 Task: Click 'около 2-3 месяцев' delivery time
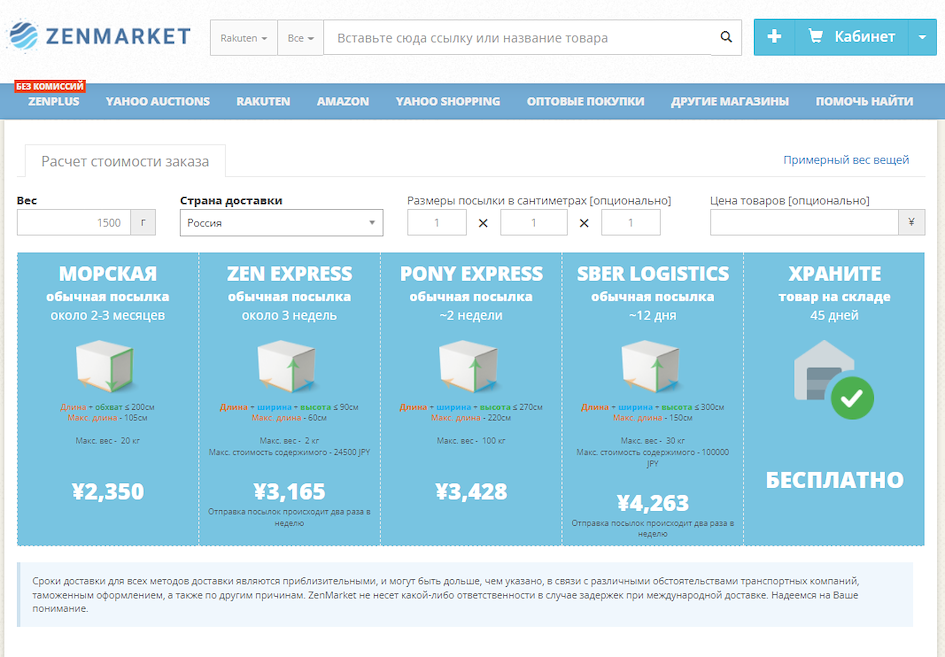point(108,315)
